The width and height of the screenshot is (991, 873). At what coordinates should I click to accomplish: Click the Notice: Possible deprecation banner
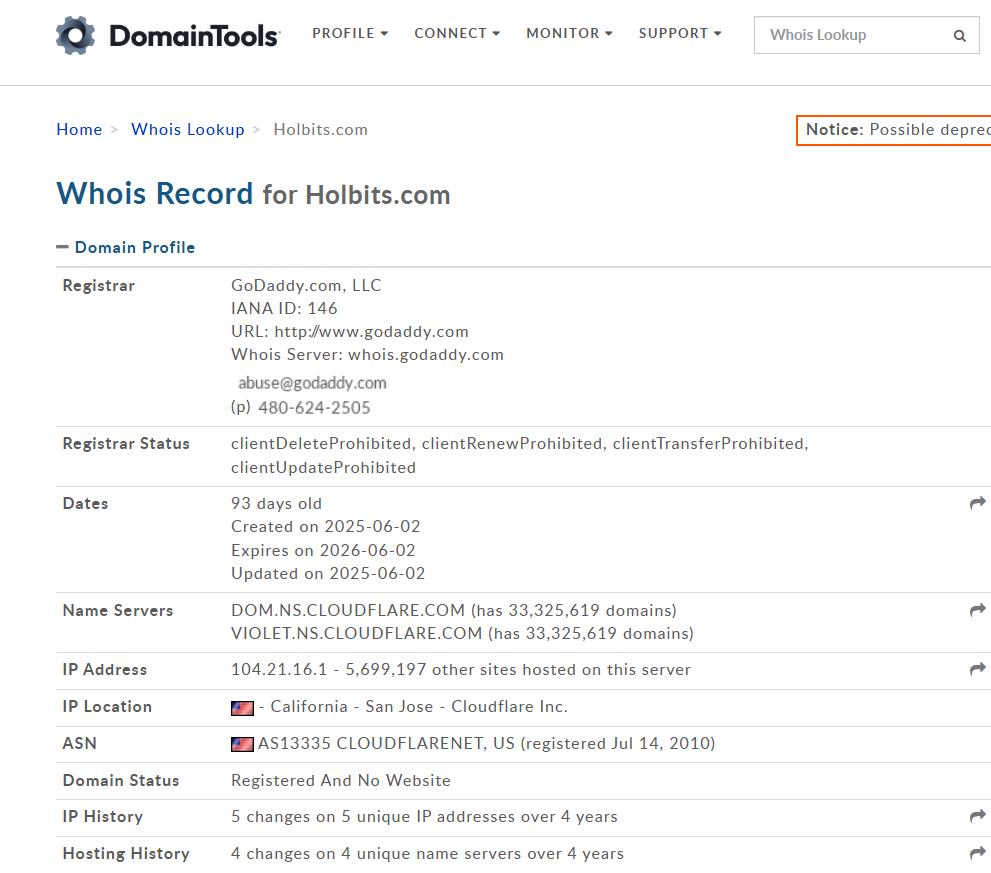pos(894,130)
